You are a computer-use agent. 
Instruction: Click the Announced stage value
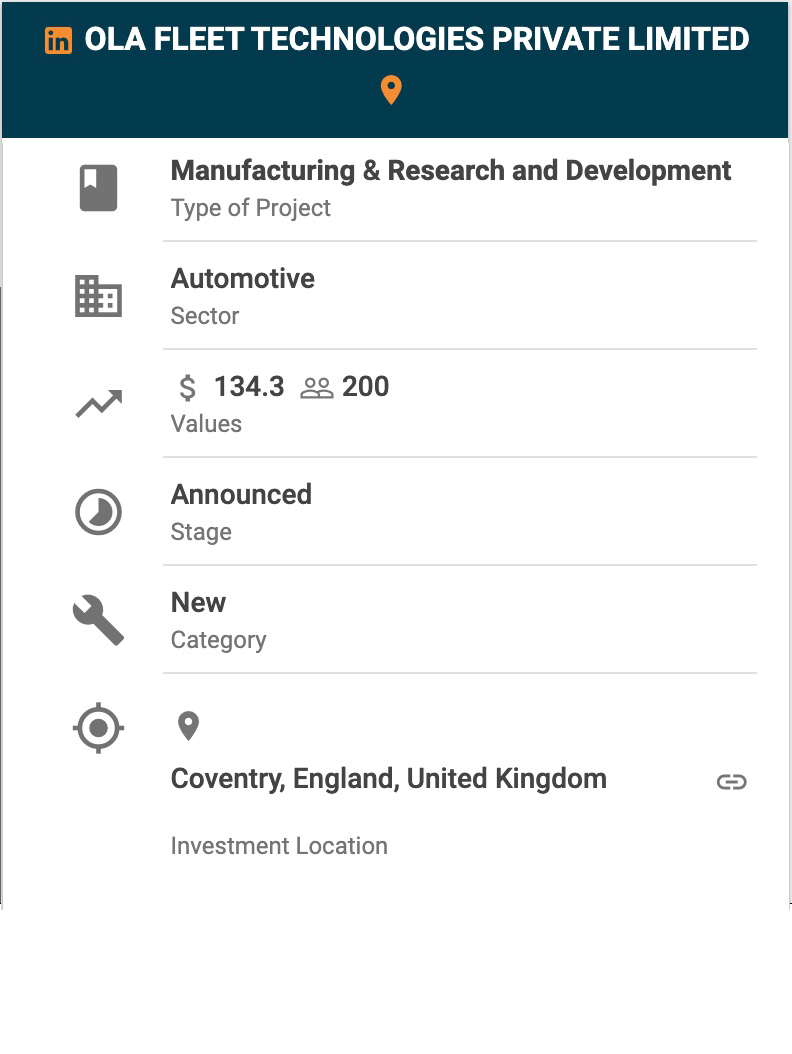coord(241,495)
